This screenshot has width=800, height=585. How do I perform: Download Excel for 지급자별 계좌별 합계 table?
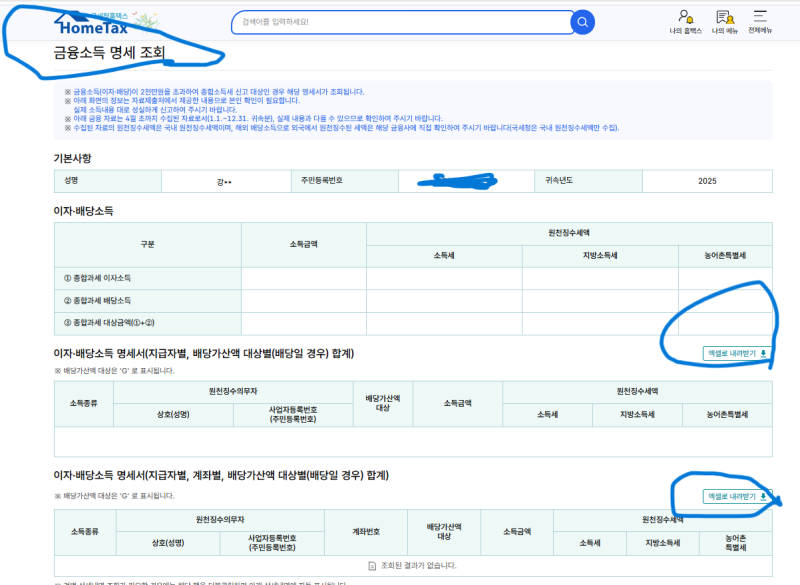737,496
